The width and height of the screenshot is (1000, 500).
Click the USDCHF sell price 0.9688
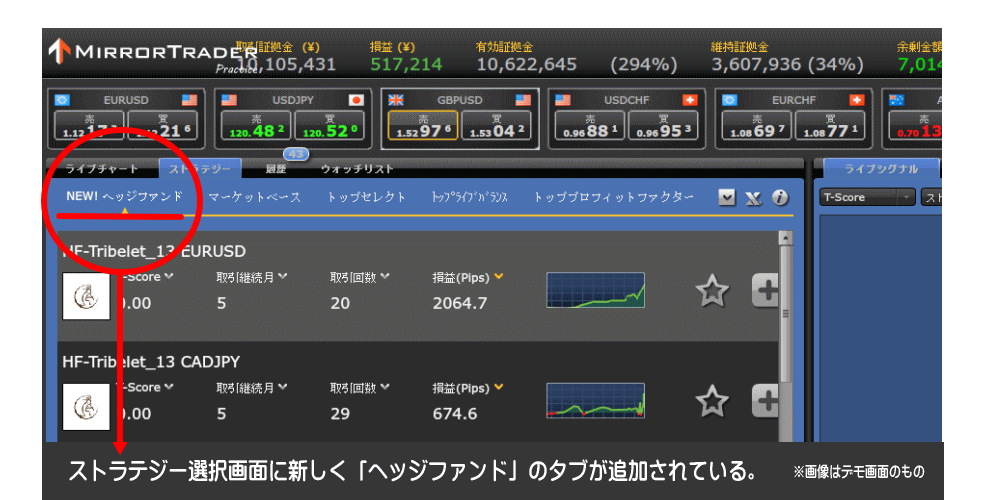(x=590, y=126)
